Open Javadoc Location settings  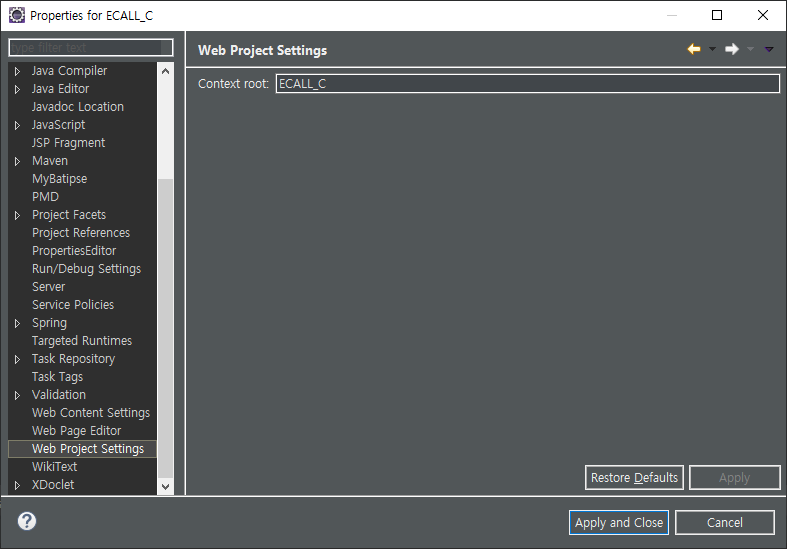pos(78,107)
